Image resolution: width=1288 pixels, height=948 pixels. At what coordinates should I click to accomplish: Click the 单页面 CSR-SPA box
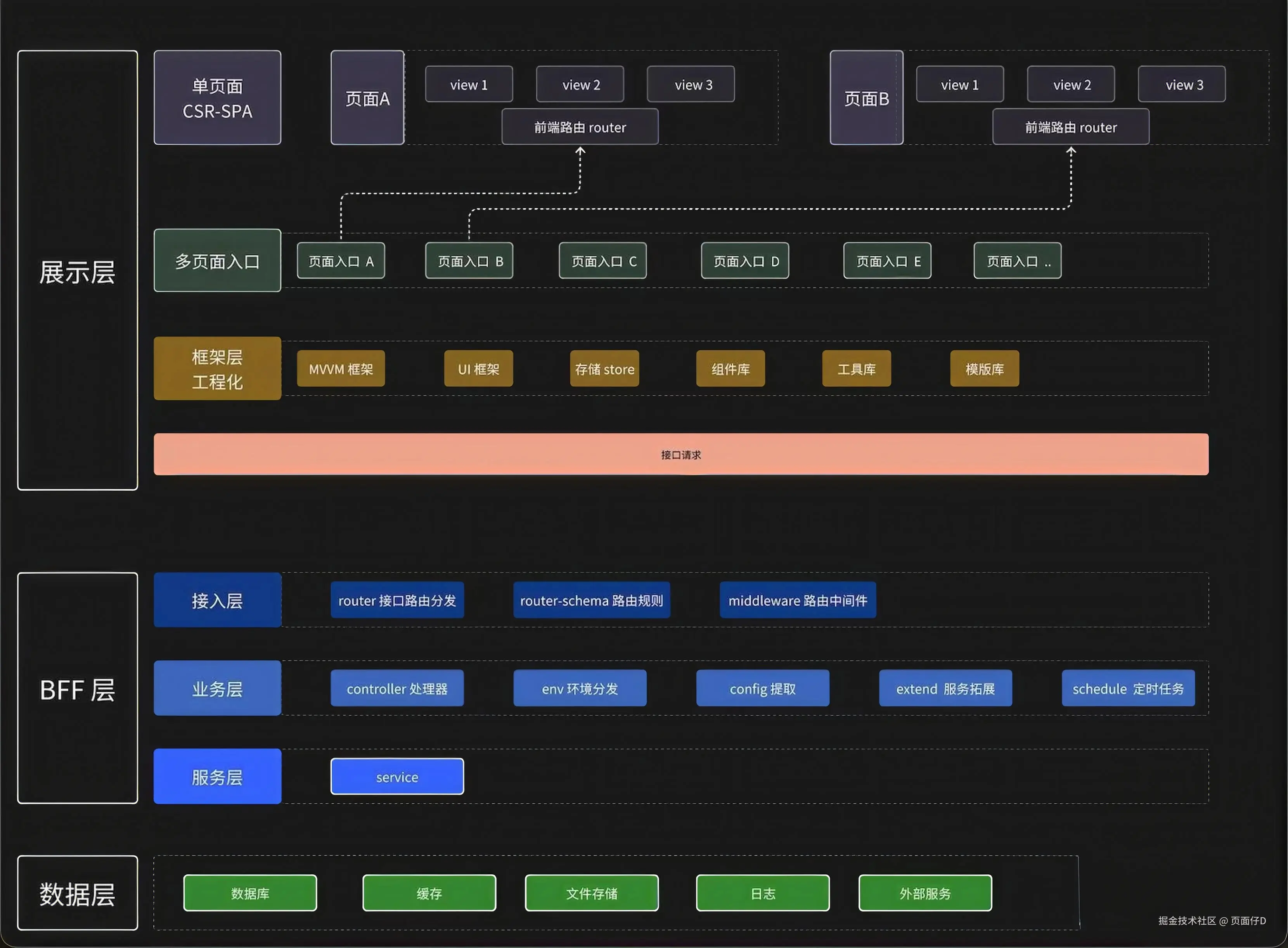(217, 98)
